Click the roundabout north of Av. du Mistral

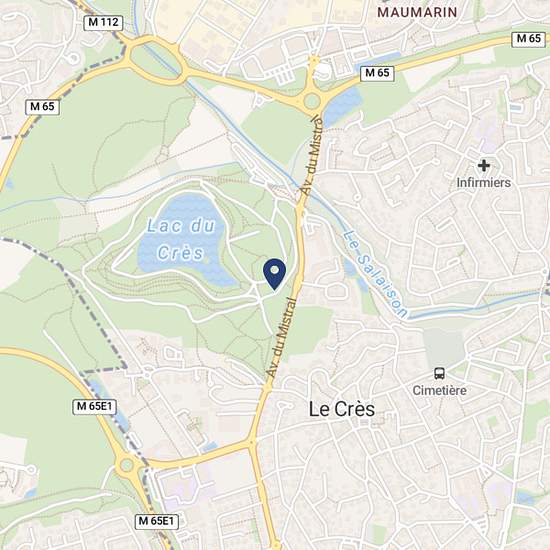(x=312, y=101)
